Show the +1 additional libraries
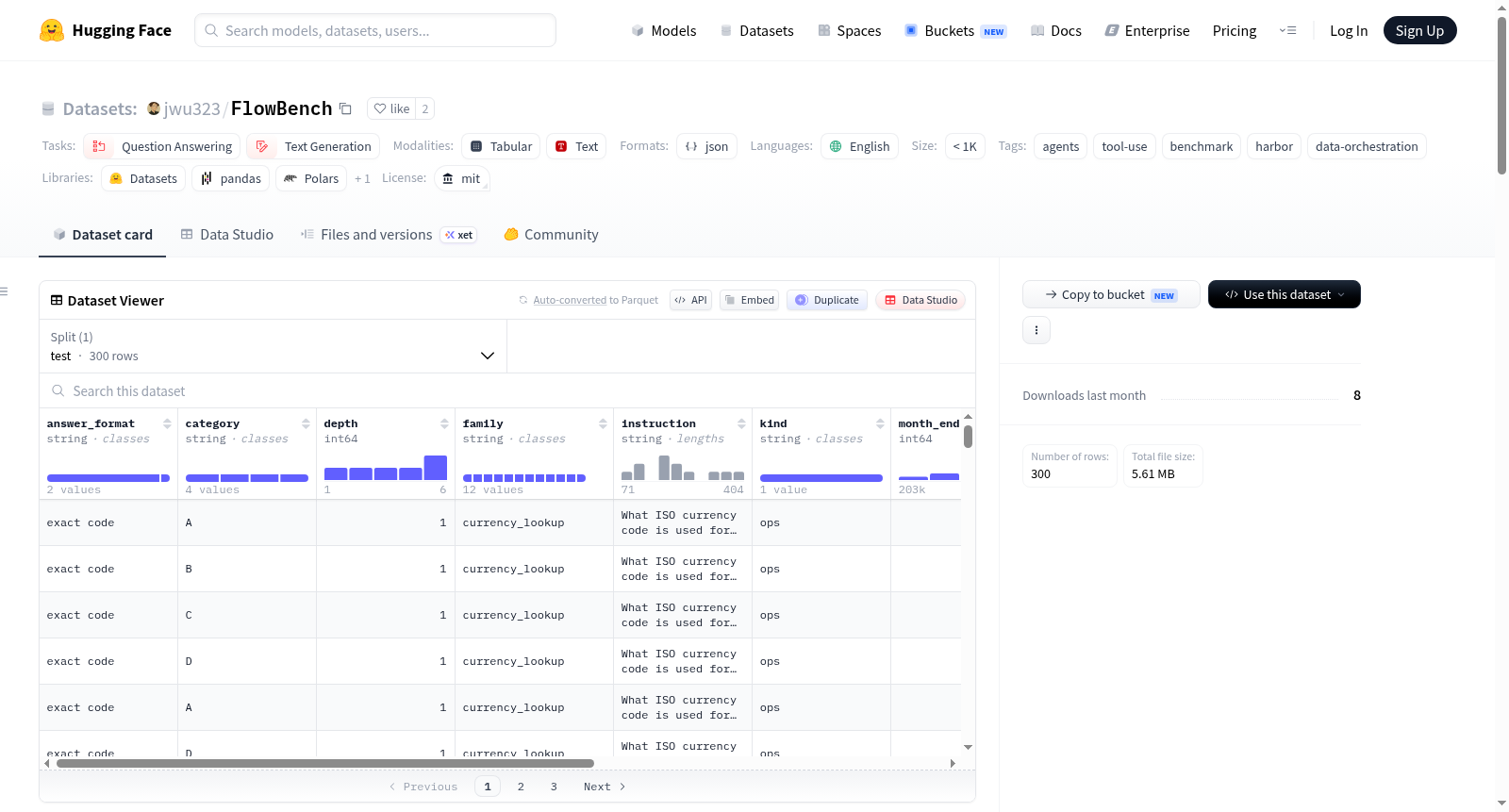This screenshot has width=1509, height=812. pos(362,178)
